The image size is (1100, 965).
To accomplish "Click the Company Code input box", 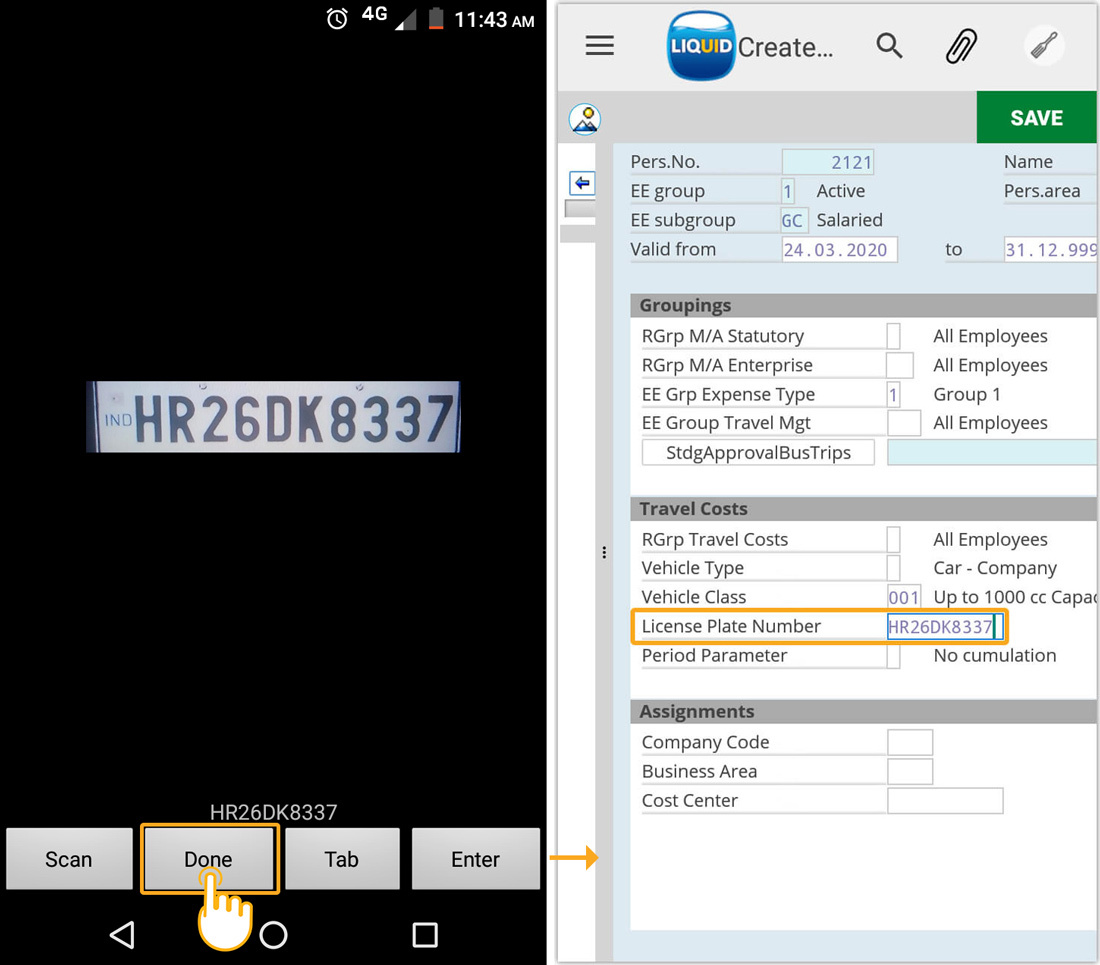I will [x=909, y=742].
